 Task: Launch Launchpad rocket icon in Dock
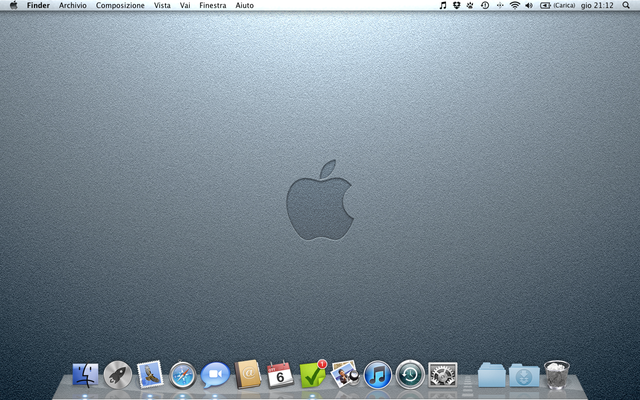pyautogui.click(x=118, y=375)
